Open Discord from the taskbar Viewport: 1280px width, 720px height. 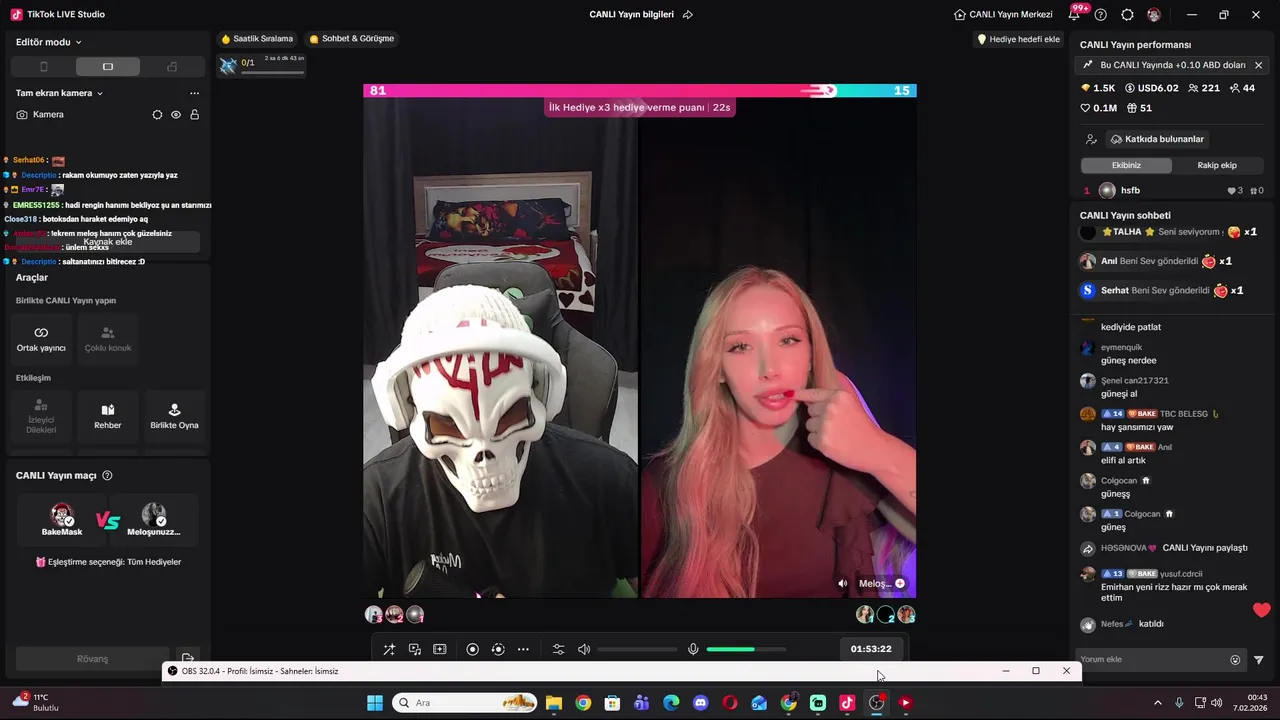700,703
